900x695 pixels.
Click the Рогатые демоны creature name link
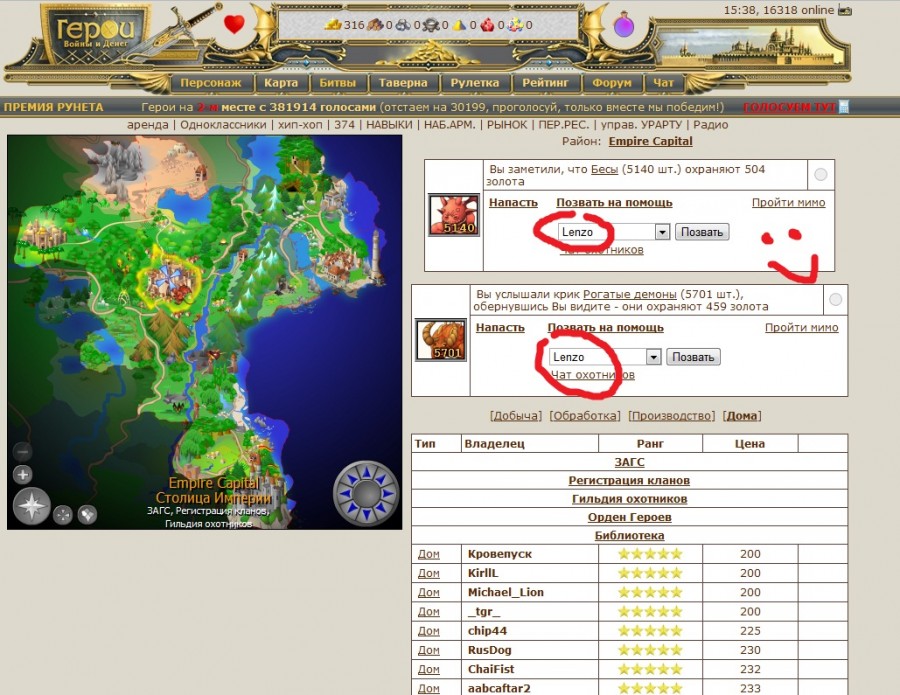pos(630,294)
